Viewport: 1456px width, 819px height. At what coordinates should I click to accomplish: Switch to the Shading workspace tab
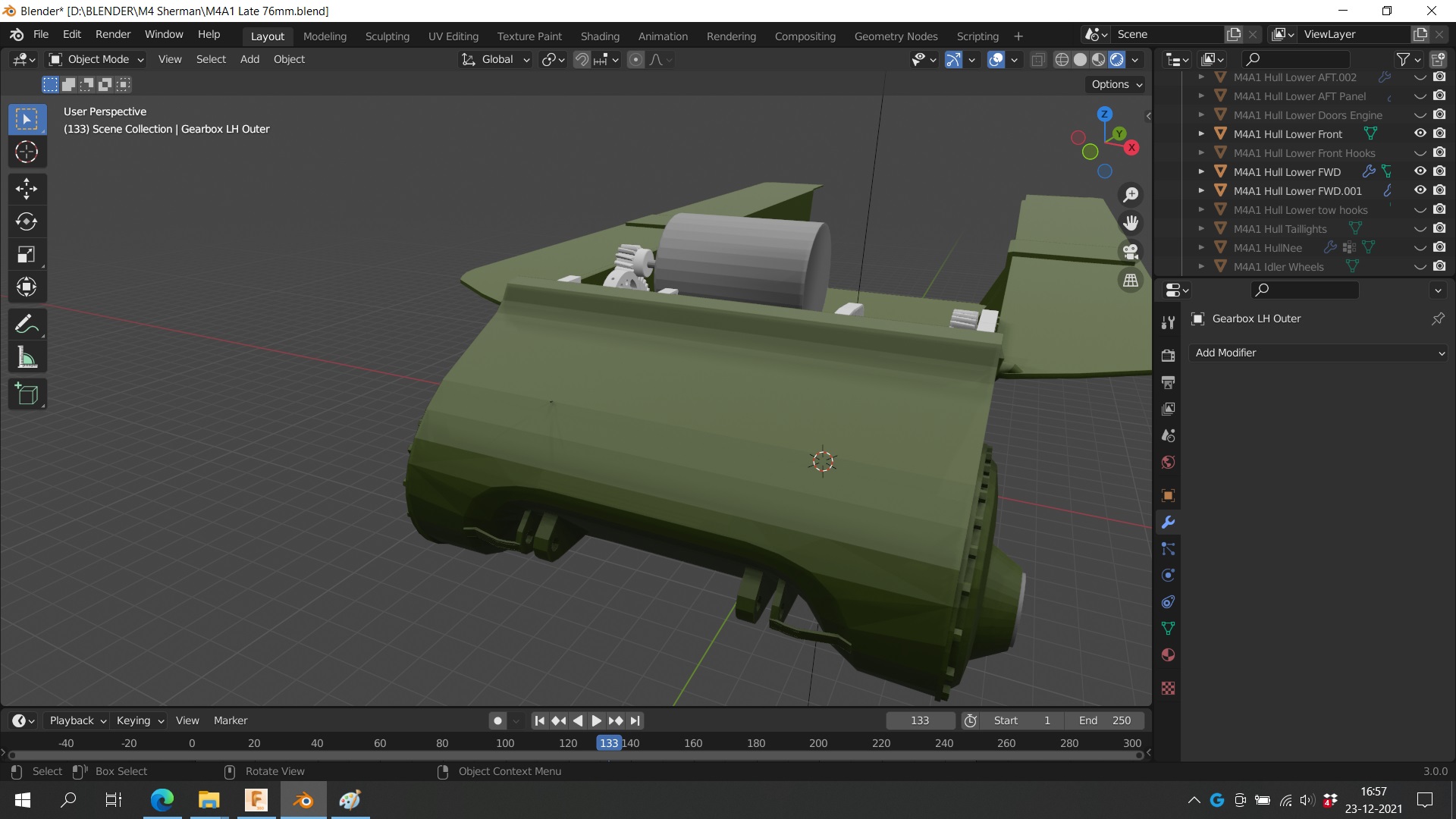coord(599,36)
